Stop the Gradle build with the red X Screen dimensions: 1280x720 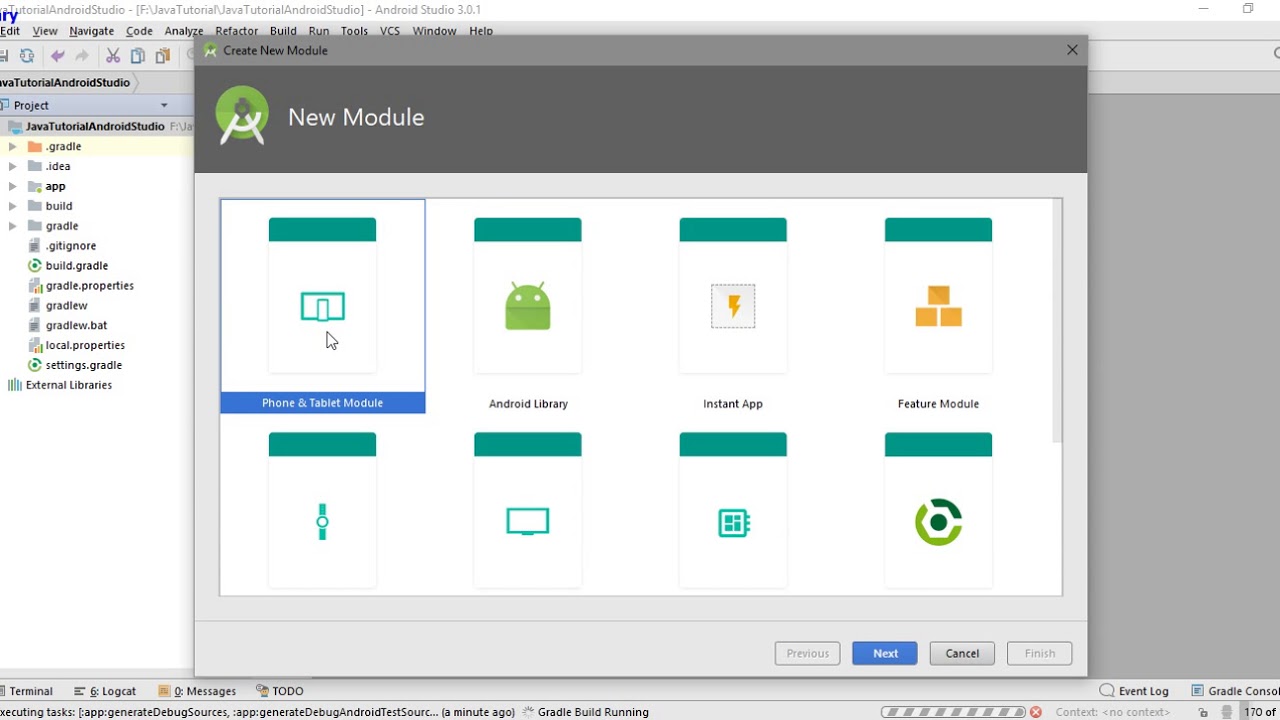[1036, 712]
